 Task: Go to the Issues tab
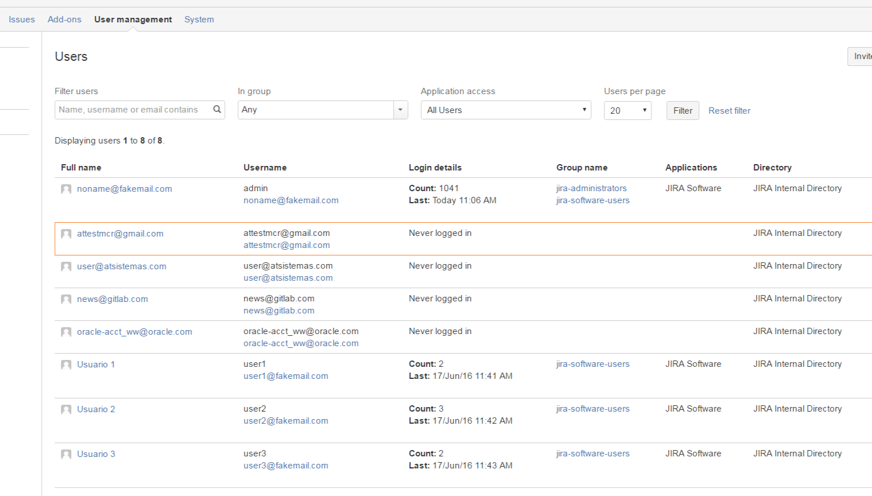(22, 19)
